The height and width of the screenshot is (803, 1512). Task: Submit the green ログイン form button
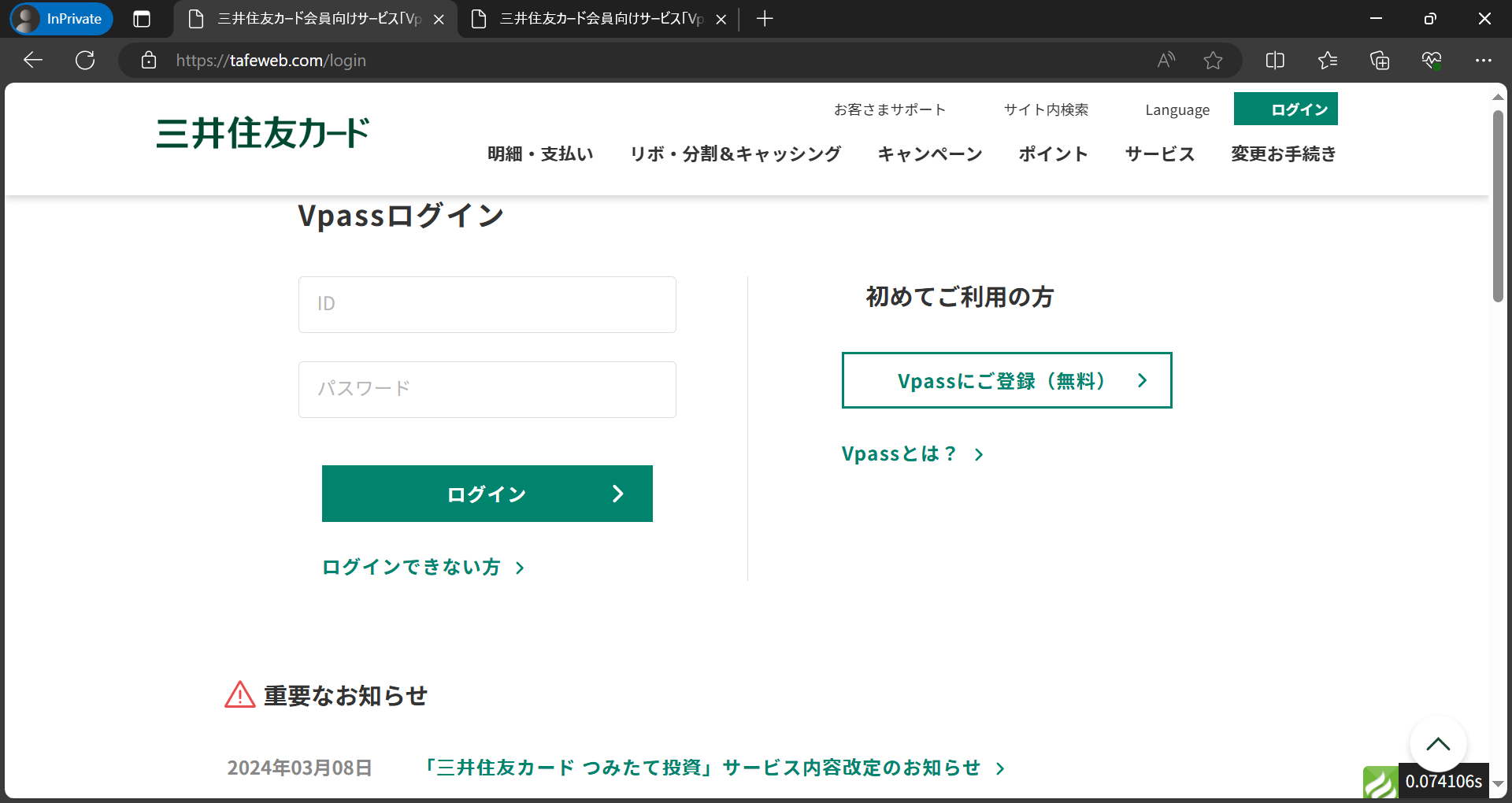pyautogui.click(x=487, y=494)
